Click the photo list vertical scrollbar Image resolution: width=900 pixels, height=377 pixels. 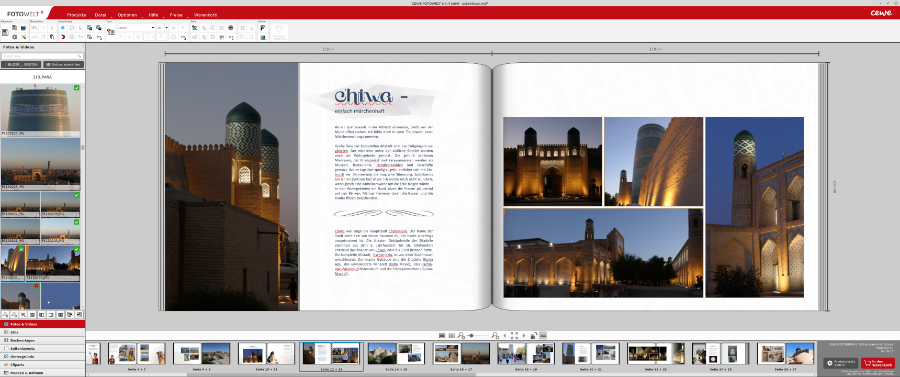[x=83, y=148]
